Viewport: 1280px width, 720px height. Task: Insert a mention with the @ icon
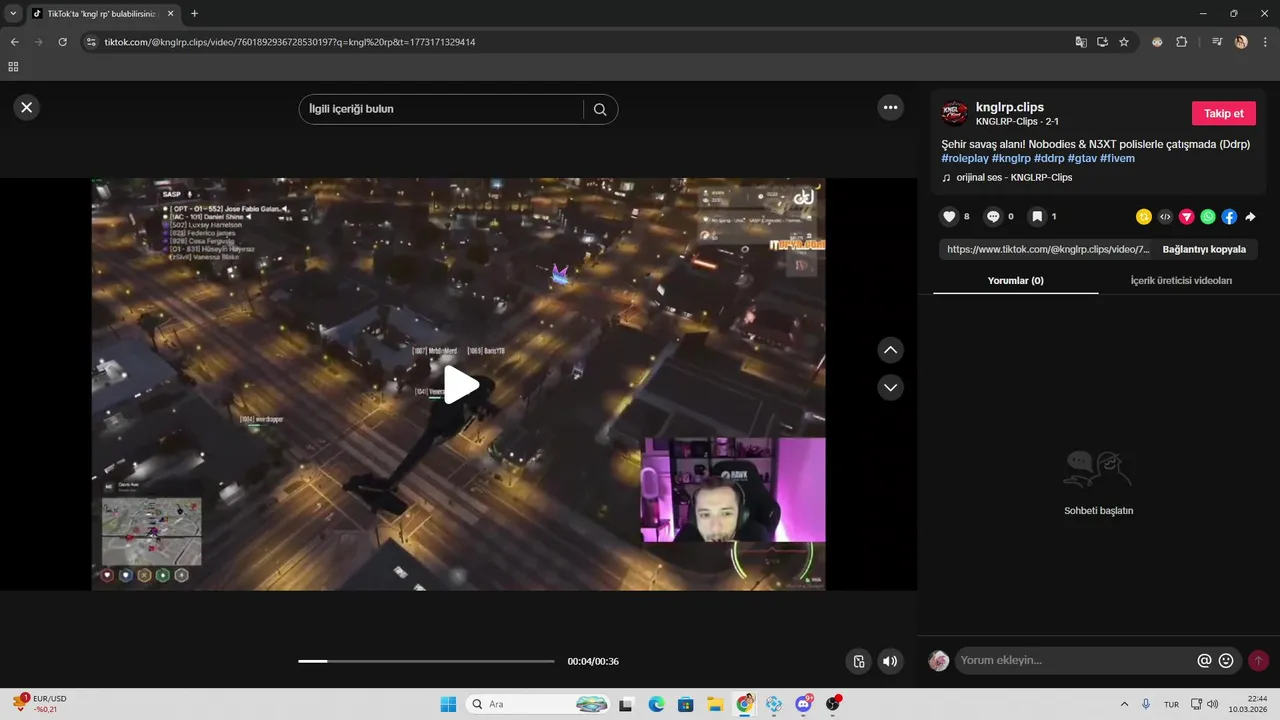coord(1204,660)
